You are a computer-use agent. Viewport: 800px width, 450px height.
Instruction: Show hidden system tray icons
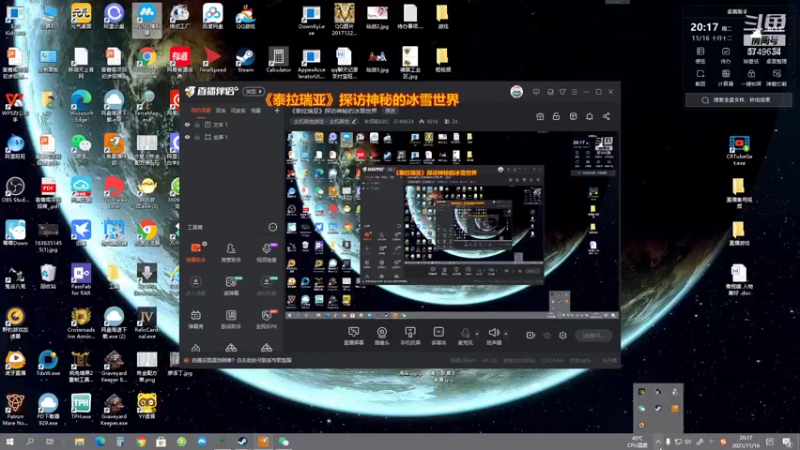(x=658, y=441)
